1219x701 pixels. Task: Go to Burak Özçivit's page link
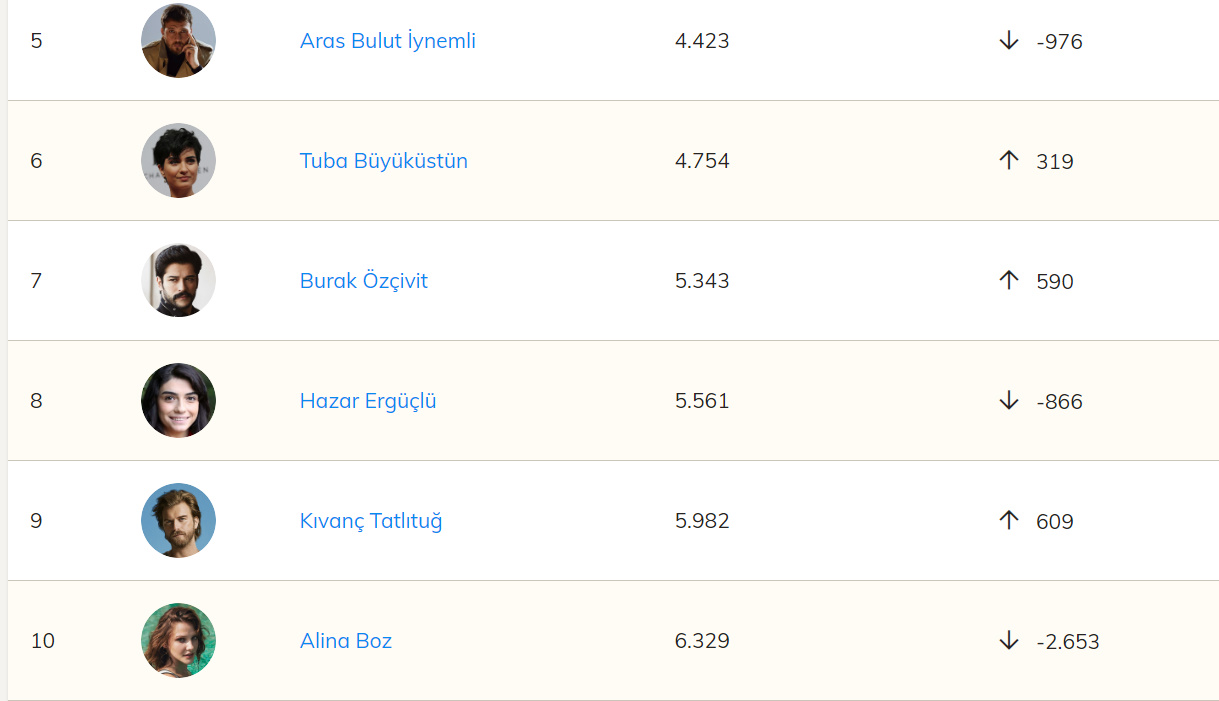(363, 281)
